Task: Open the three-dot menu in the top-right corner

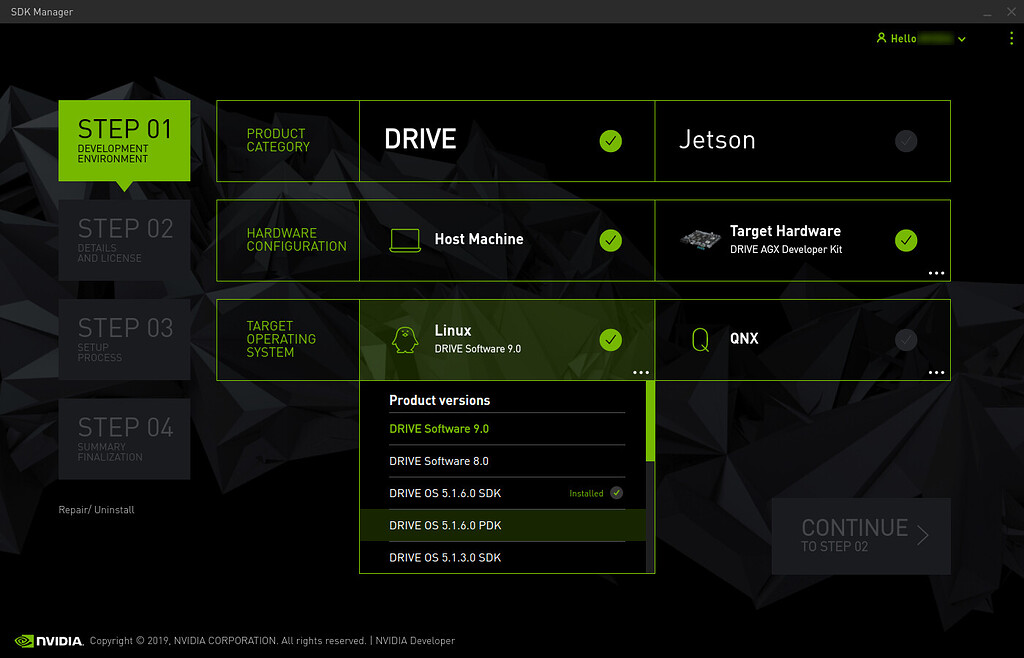Action: click(x=1010, y=38)
